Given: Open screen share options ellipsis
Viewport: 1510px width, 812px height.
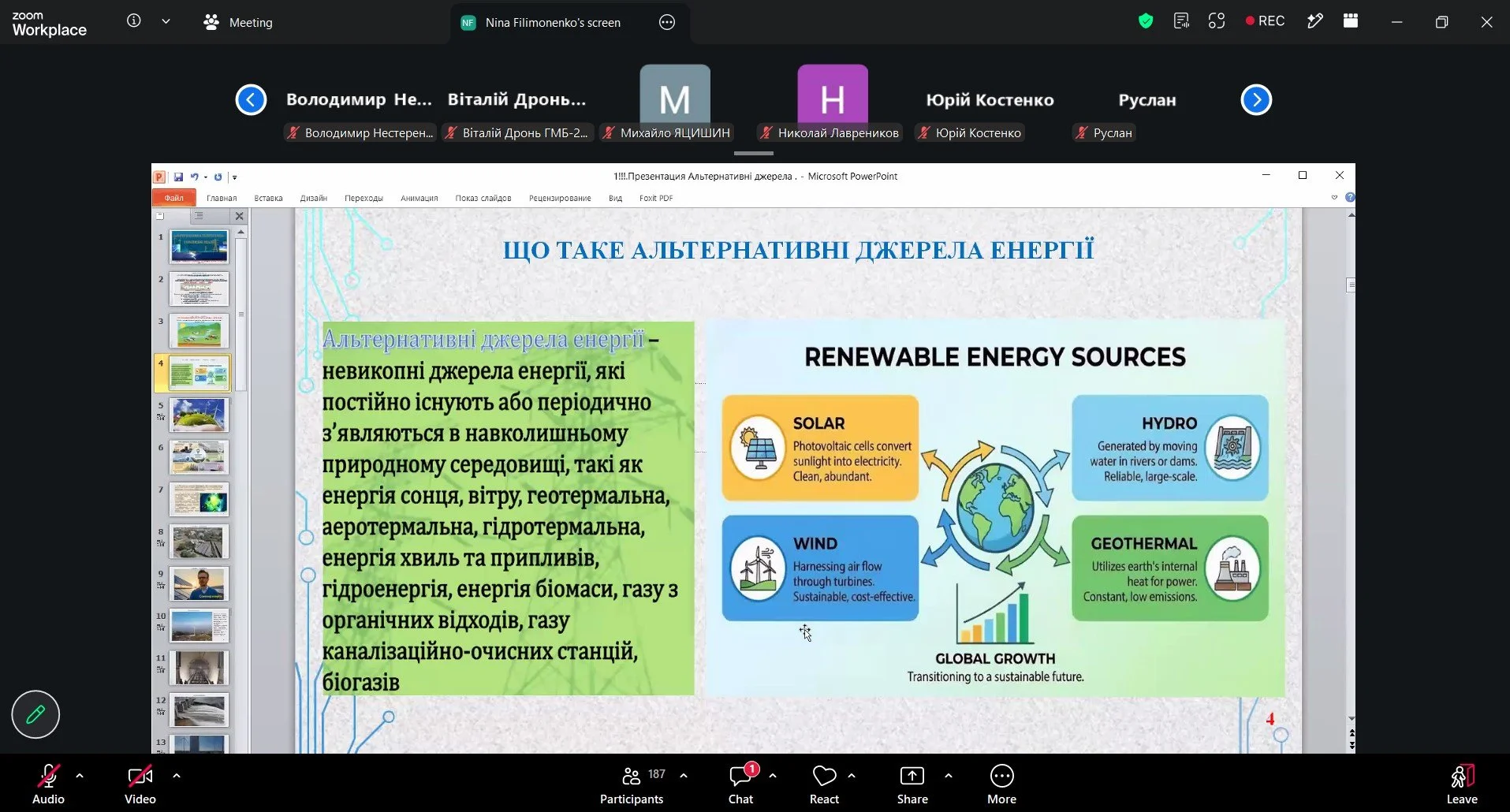Looking at the screenshot, I should (x=667, y=22).
